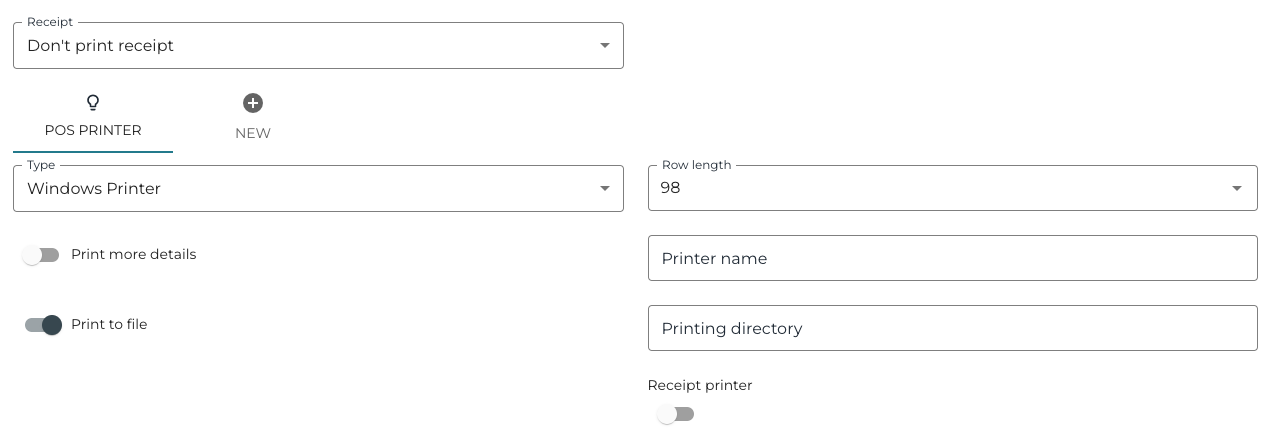Expand the Row length selector showing 98

[940, 189]
